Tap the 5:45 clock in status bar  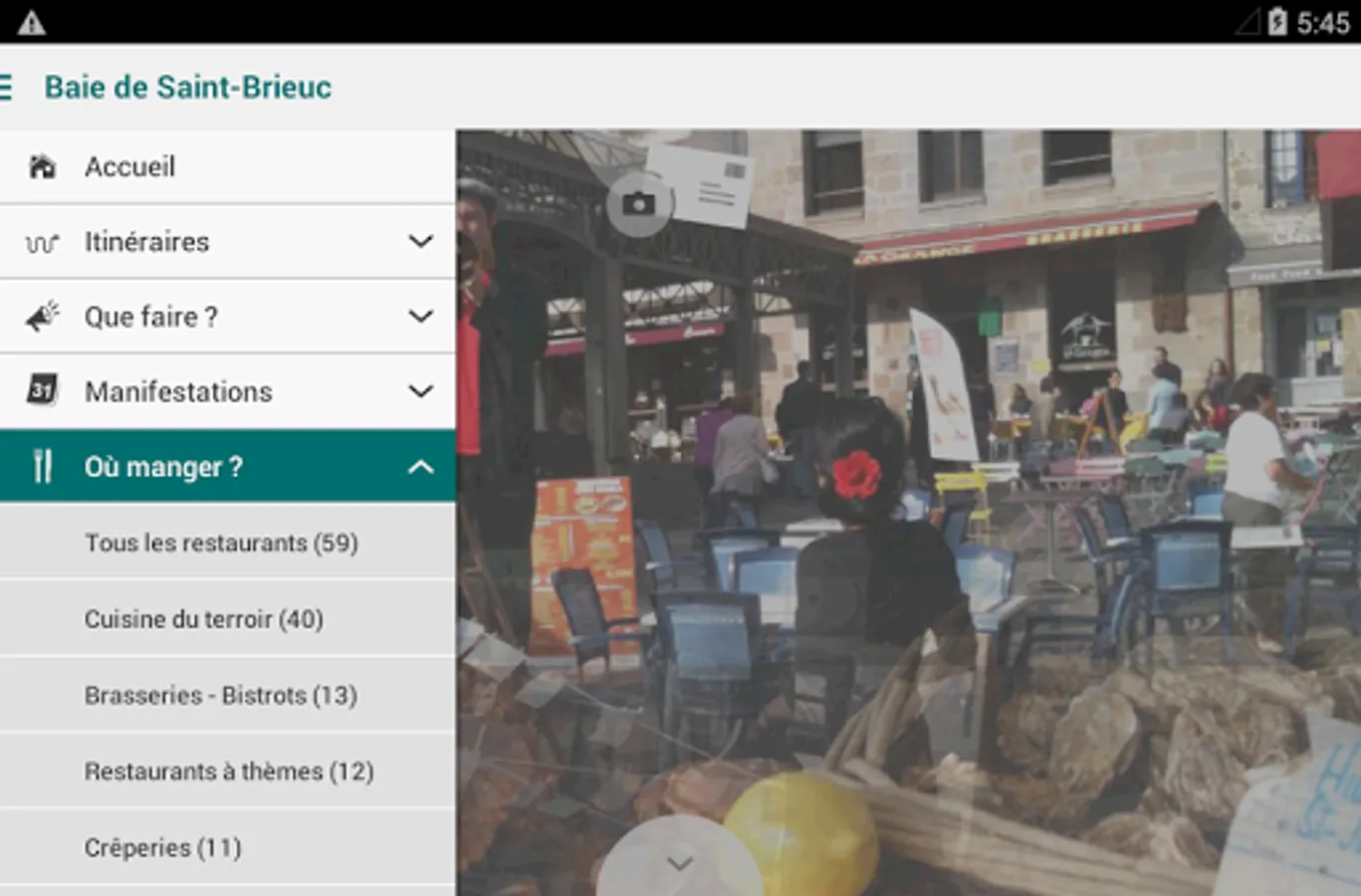1322,23
